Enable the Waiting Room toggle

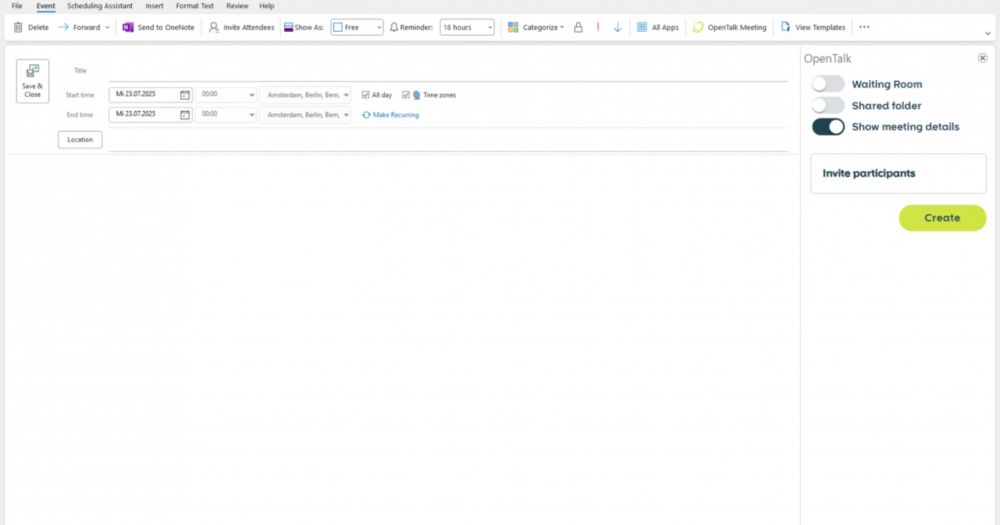(828, 84)
